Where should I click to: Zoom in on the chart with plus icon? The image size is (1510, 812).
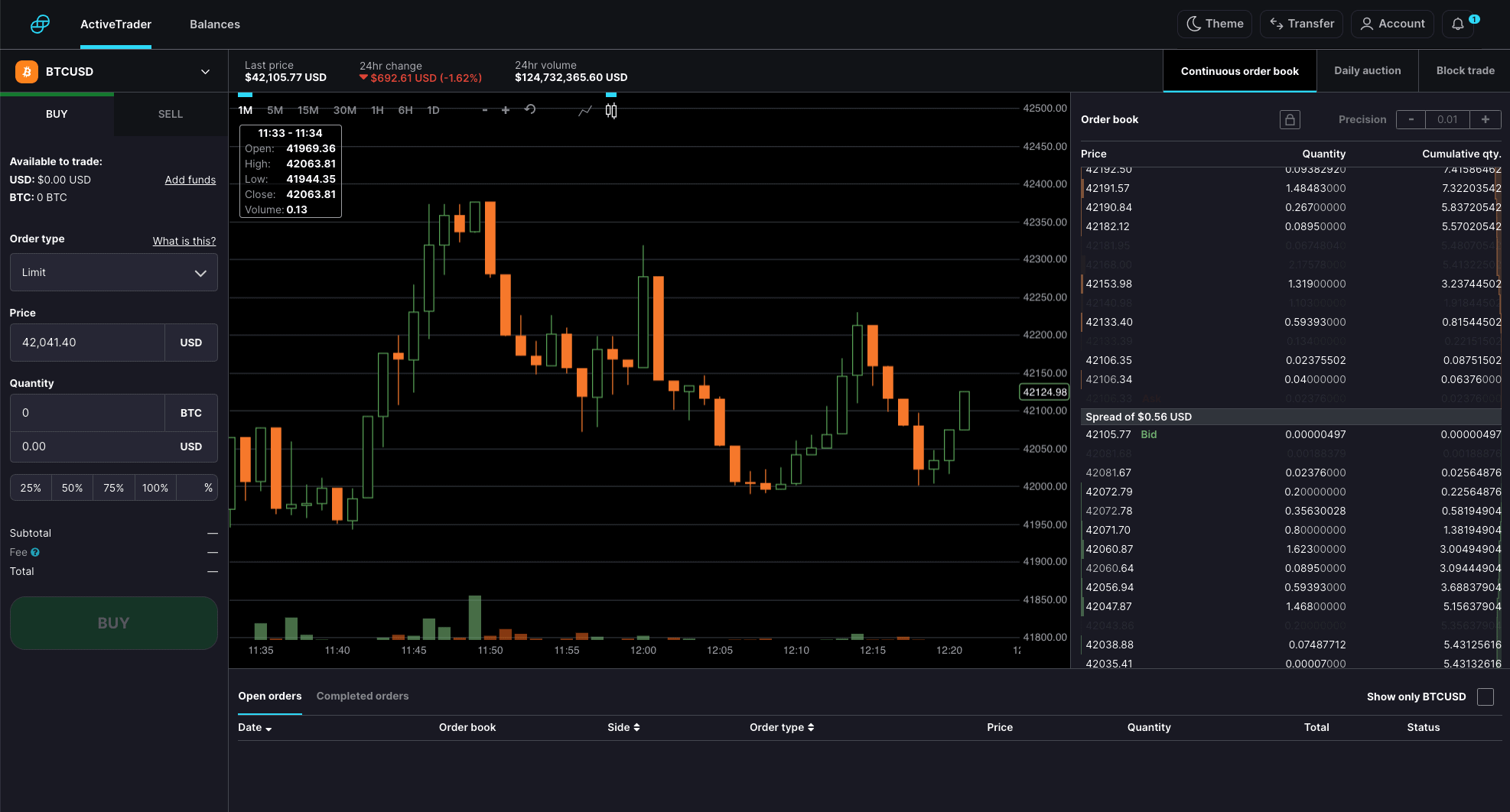click(505, 110)
